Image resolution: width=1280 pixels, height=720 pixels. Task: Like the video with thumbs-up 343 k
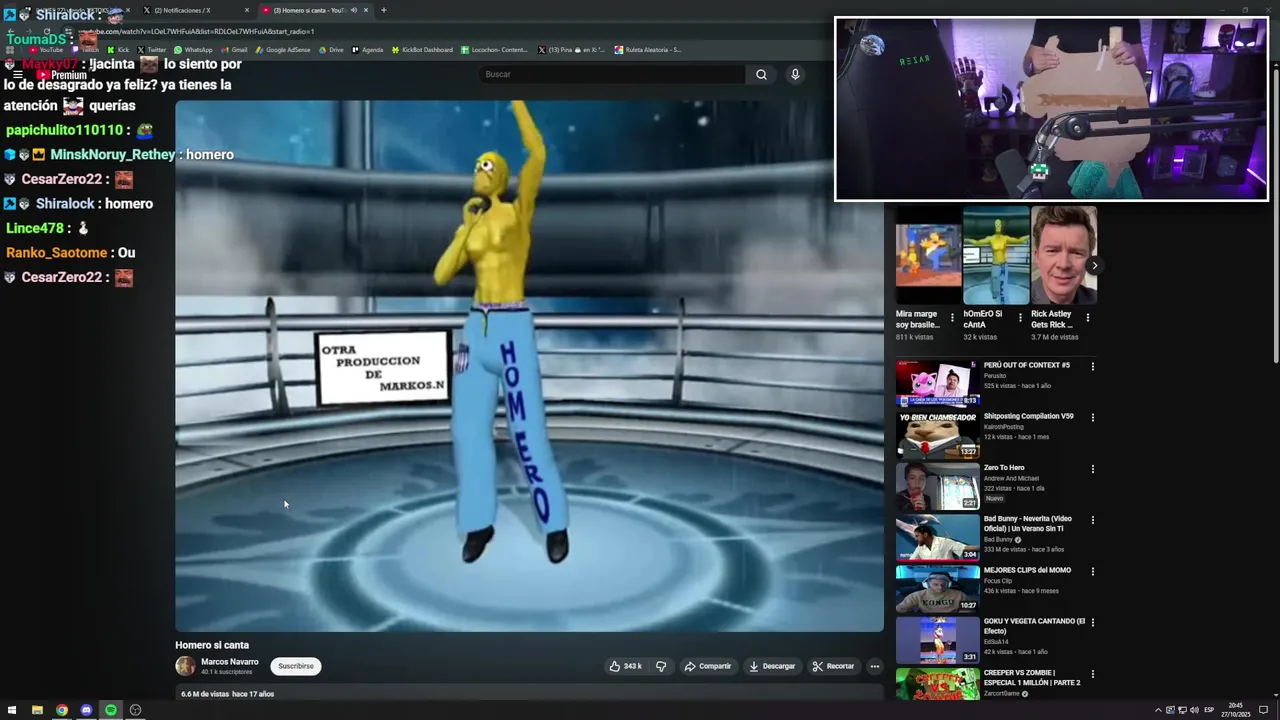coord(625,666)
